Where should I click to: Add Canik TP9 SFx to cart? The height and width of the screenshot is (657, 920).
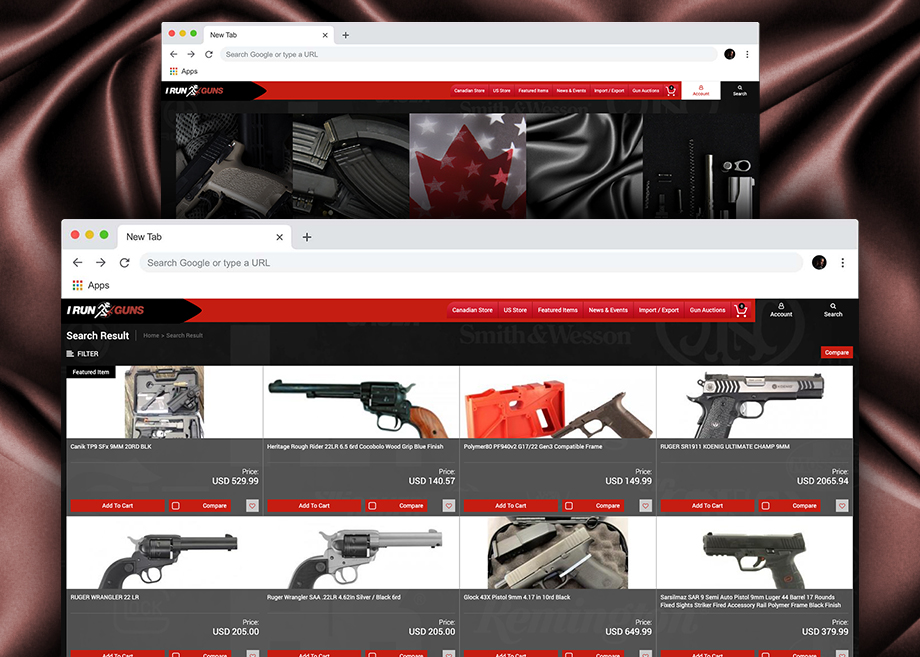click(x=117, y=506)
